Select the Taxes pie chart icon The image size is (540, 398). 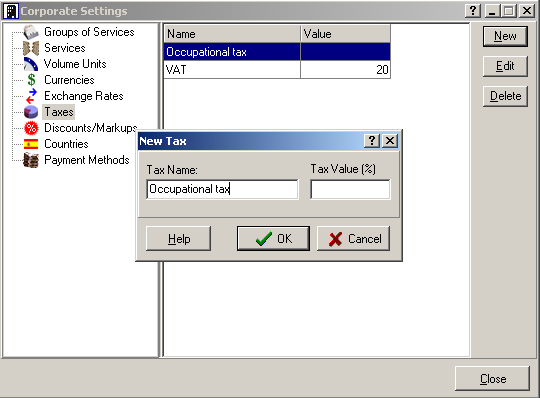(31, 112)
